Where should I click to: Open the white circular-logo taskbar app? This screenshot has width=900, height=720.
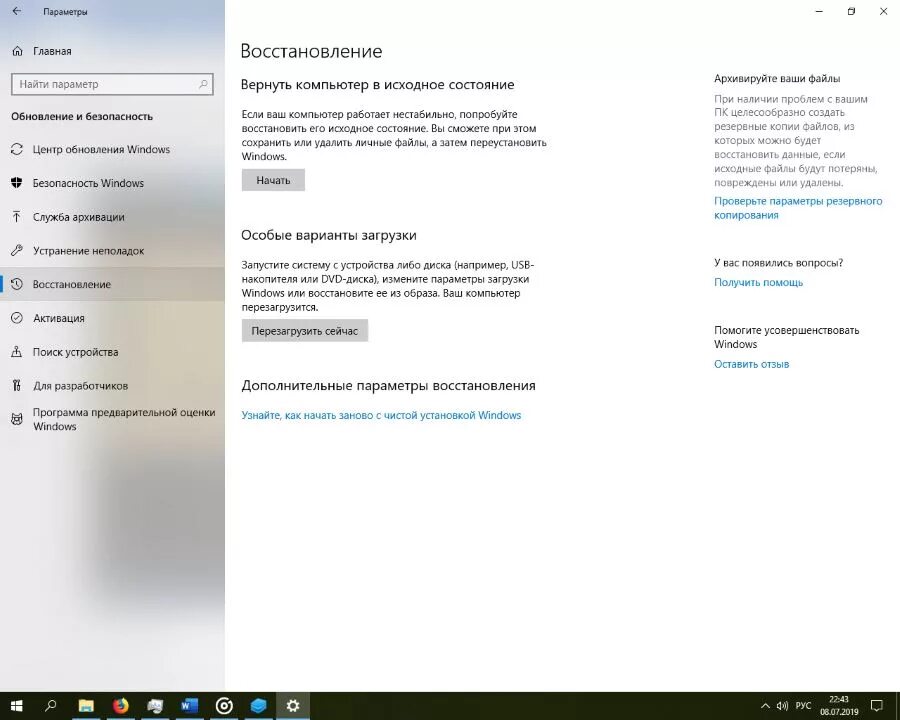224,706
